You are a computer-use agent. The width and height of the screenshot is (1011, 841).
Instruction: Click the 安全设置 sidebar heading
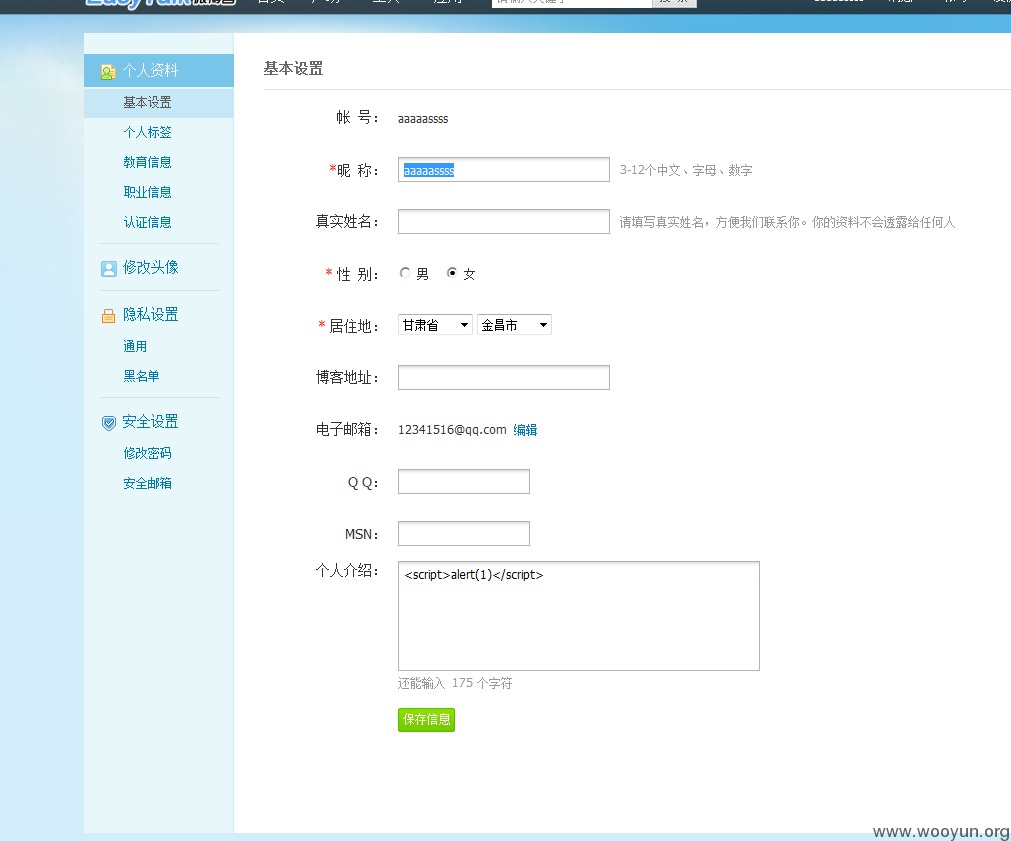pyautogui.click(x=150, y=421)
